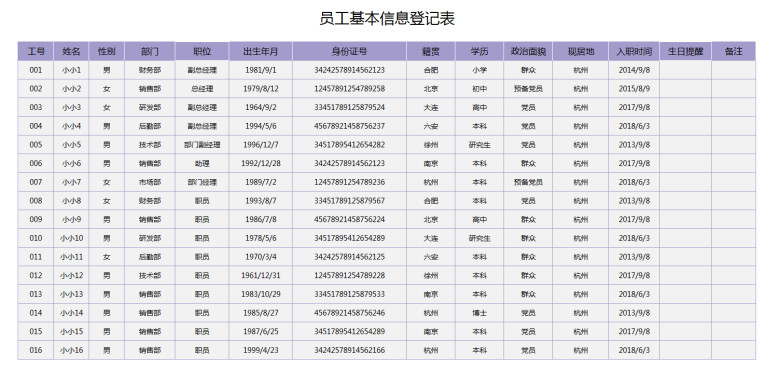The image size is (780, 384).
Task: Select ID number 45678921458756246
Action: point(349,313)
